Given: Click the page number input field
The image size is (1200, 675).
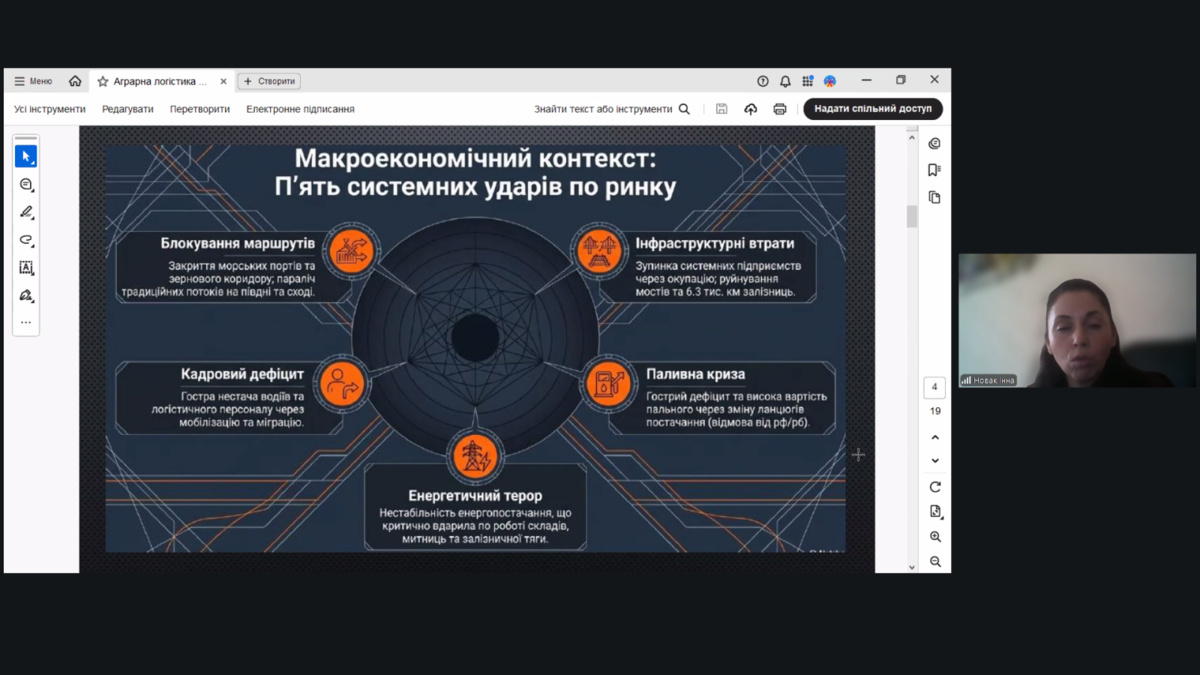Looking at the screenshot, I should click(x=934, y=387).
